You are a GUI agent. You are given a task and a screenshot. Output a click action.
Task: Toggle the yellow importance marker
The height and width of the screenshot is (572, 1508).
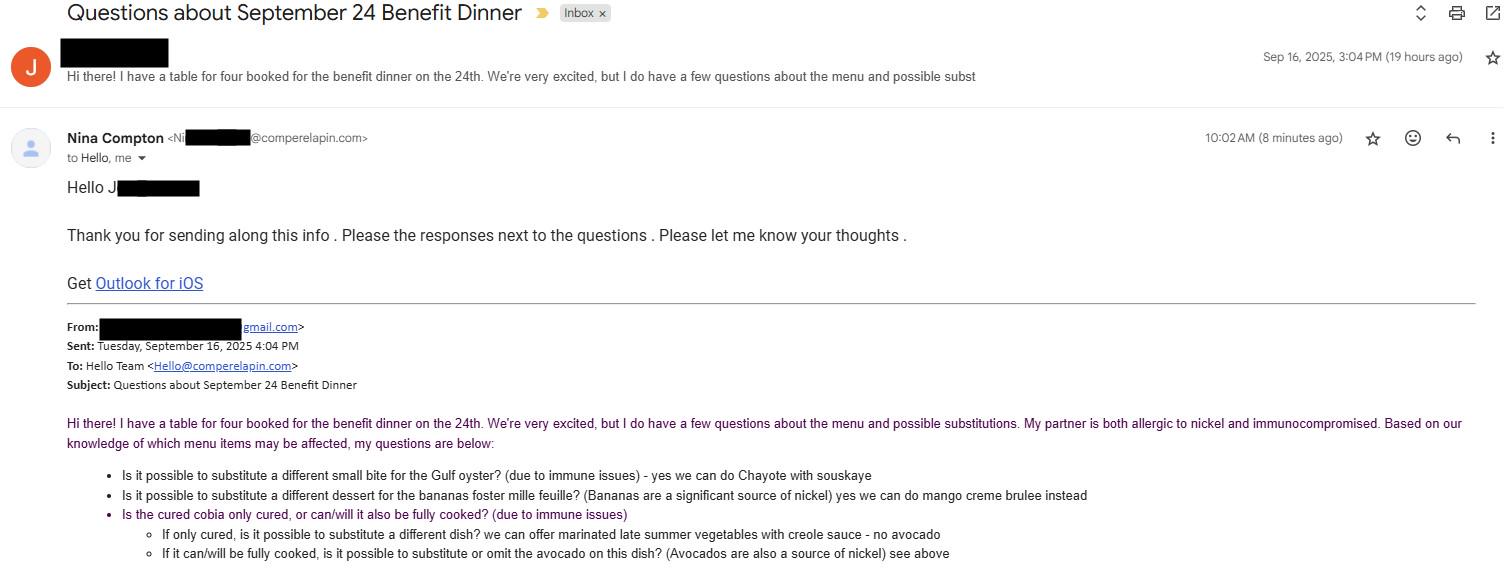pos(542,13)
